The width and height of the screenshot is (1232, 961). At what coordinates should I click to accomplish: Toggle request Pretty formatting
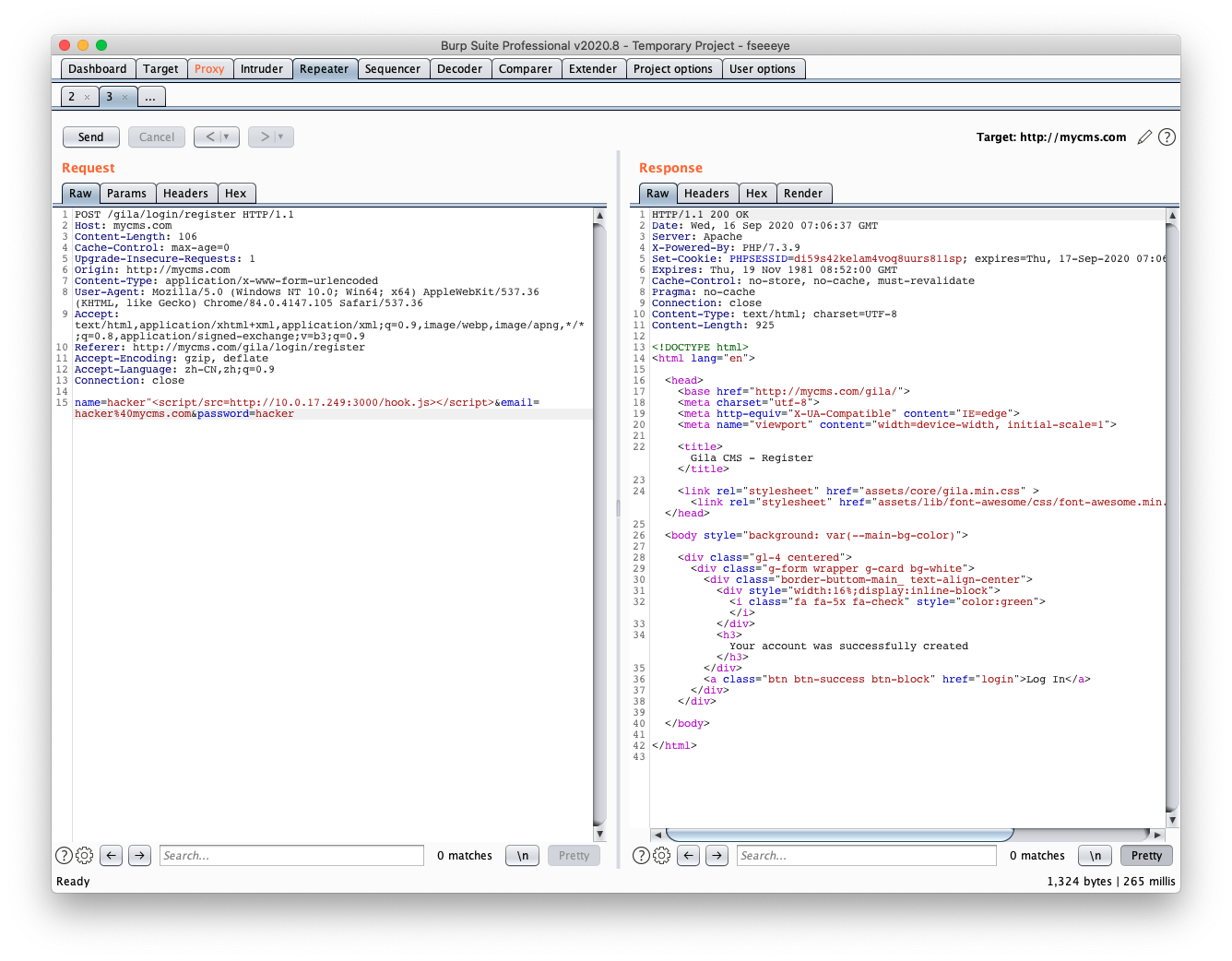574,856
